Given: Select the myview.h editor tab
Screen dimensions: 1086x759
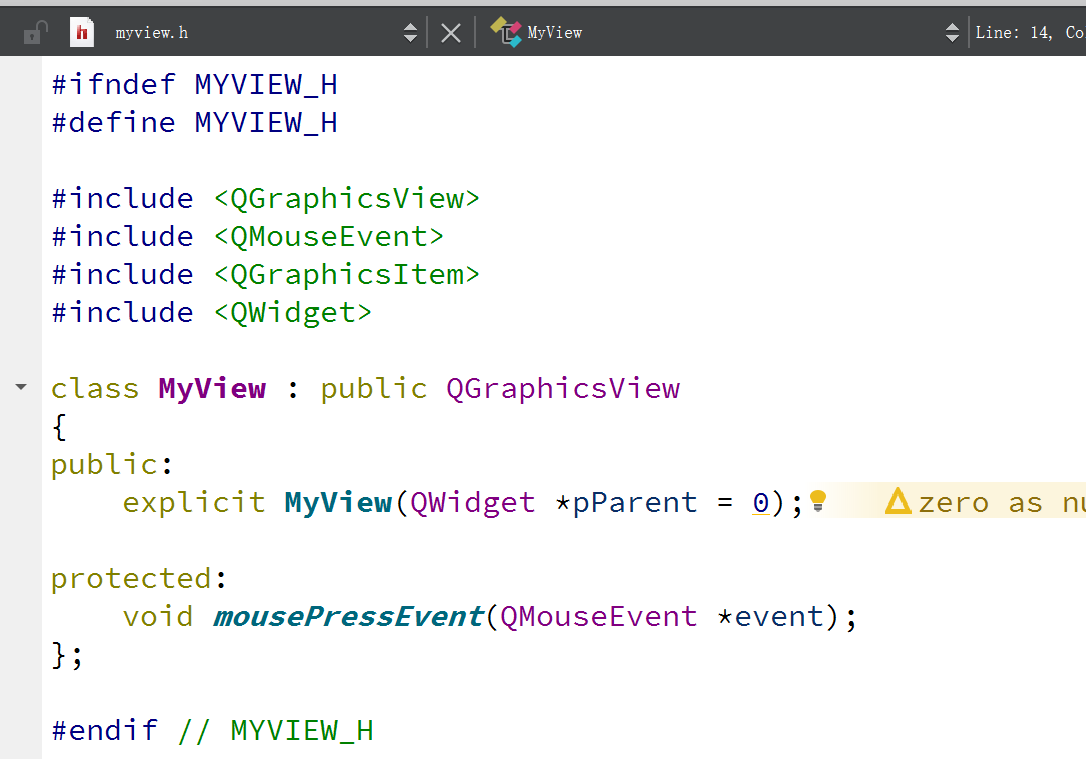Looking at the screenshot, I should click(x=152, y=31).
